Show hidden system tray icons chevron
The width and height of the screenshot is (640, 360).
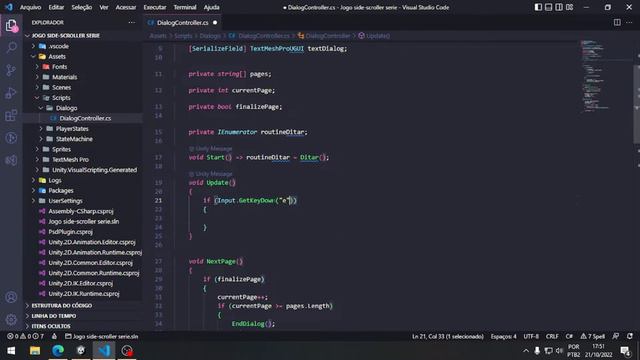click(x=526, y=351)
